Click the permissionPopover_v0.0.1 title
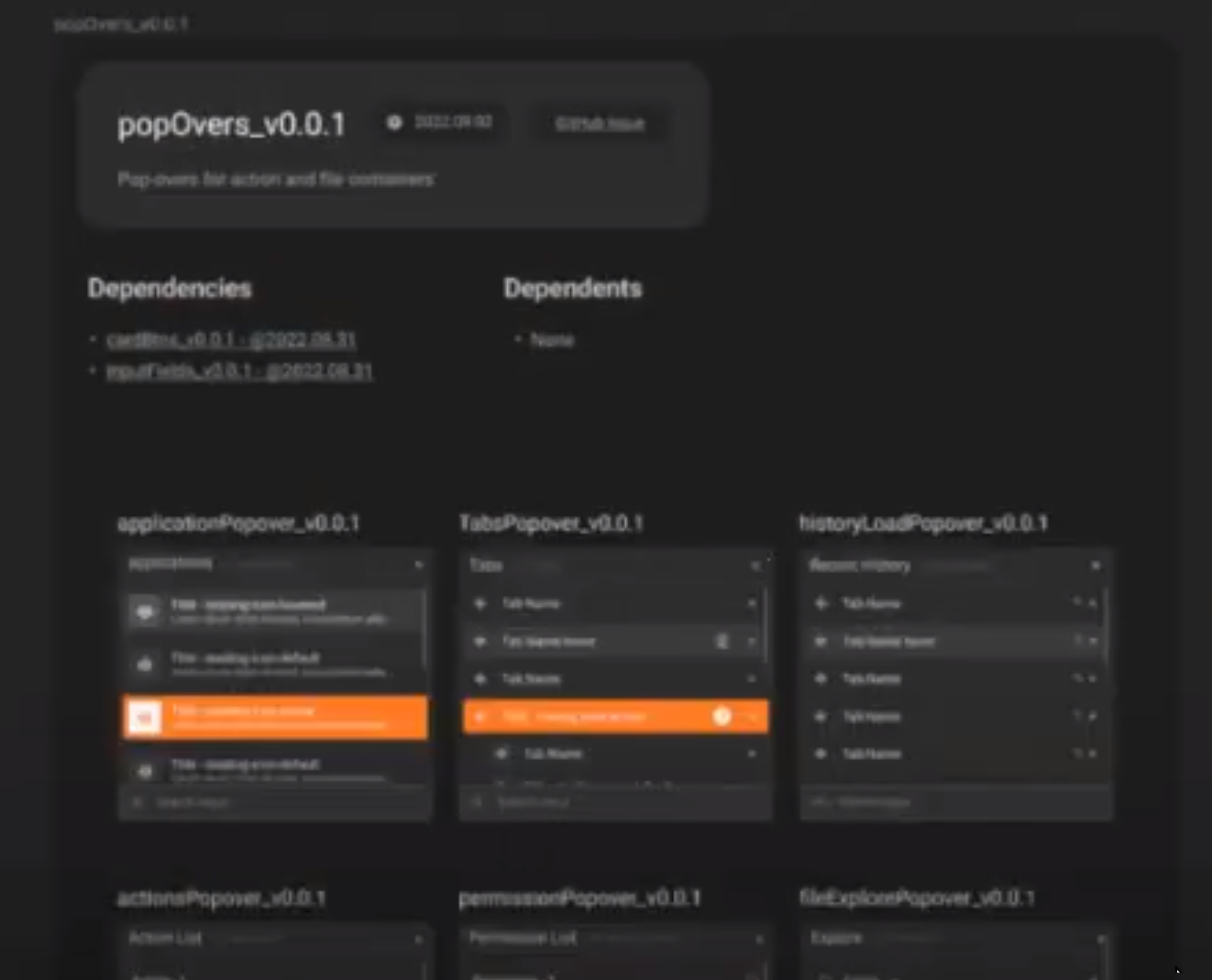Image resolution: width=1212 pixels, height=980 pixels. (579, 898)
